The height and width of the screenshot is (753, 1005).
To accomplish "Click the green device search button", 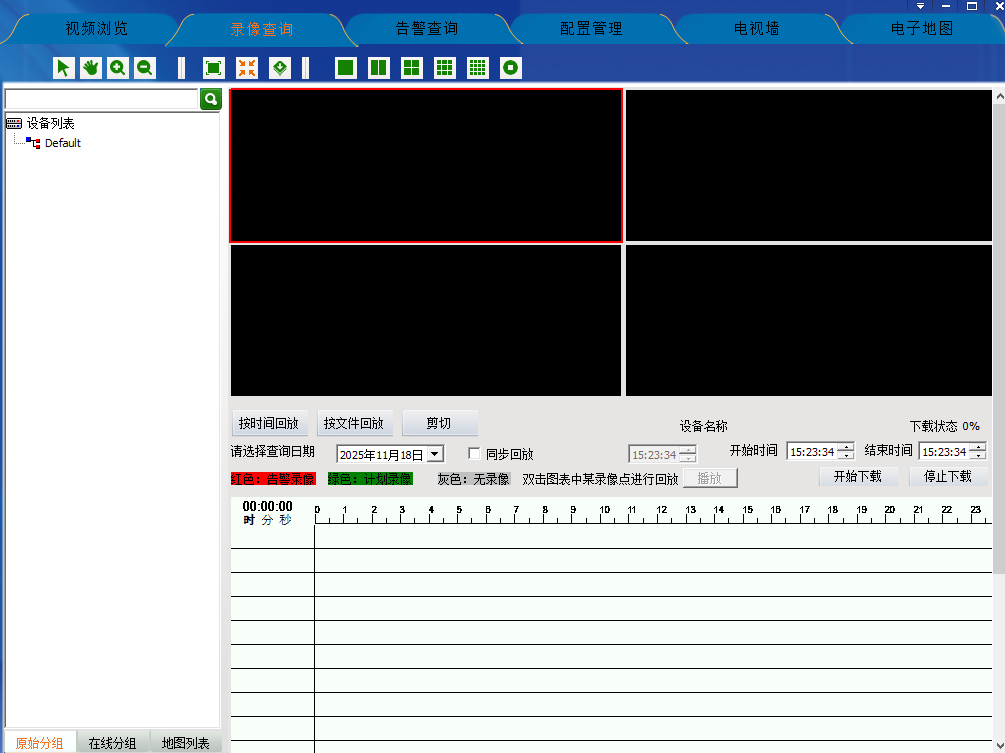I will click(x=210, y=99).
